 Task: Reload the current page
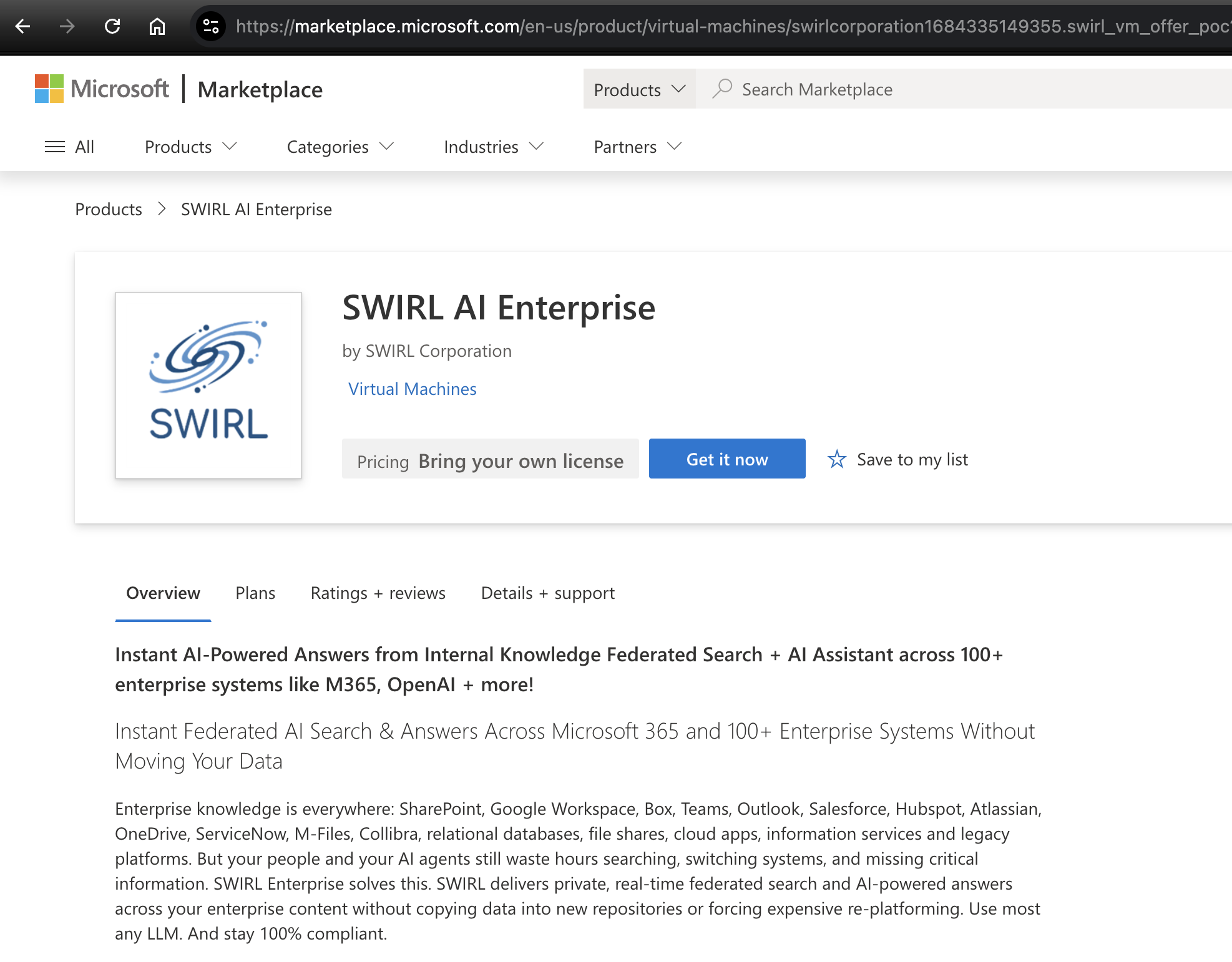point(112,27)
